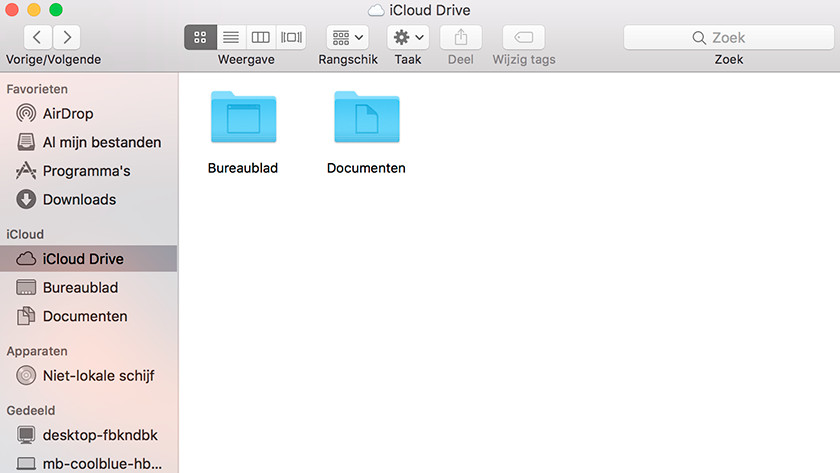
Task: Click the Documenten folder name label
Action: tap(366, 168)
